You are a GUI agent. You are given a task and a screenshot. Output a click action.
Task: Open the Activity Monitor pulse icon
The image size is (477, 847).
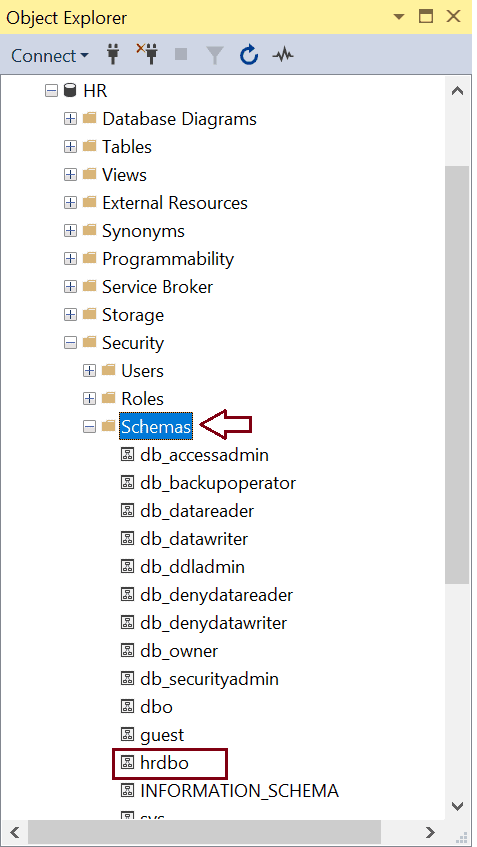(283, 55)
